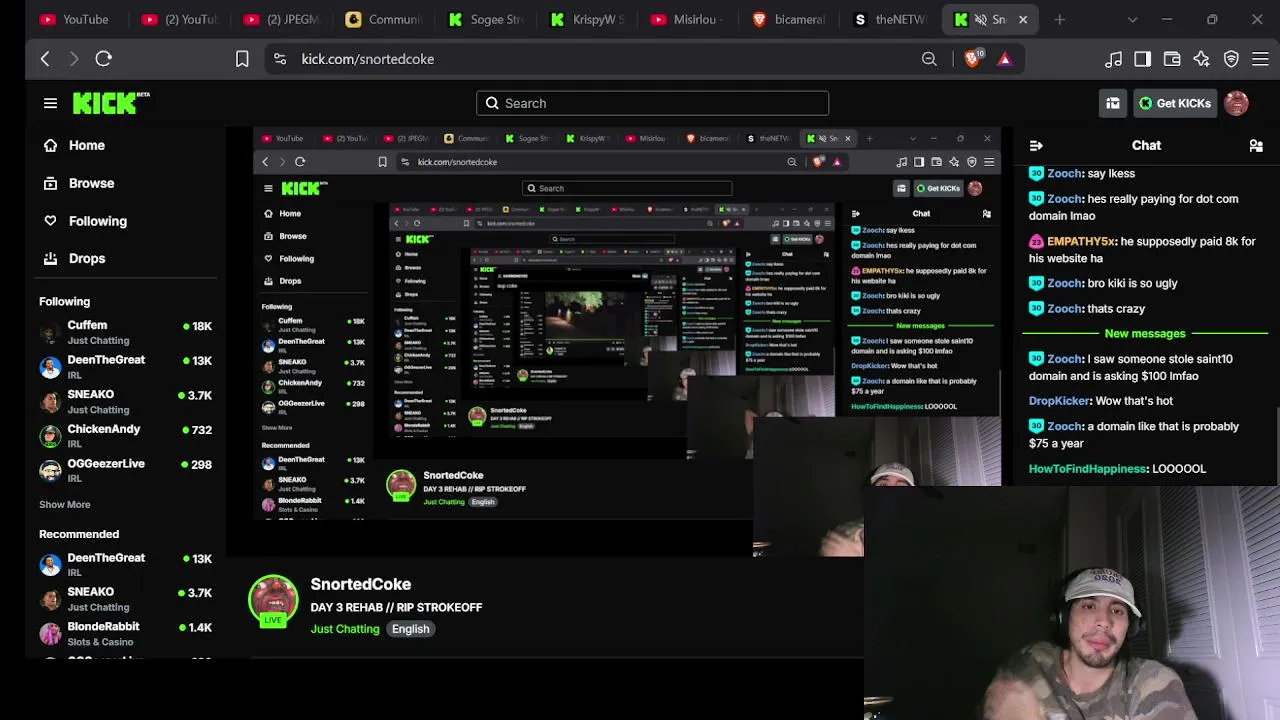Image resolution: width=1280 pixels, height=720 pixels.
Task: Click the Cuffem avatar in Following list
Action: point(50,333)
